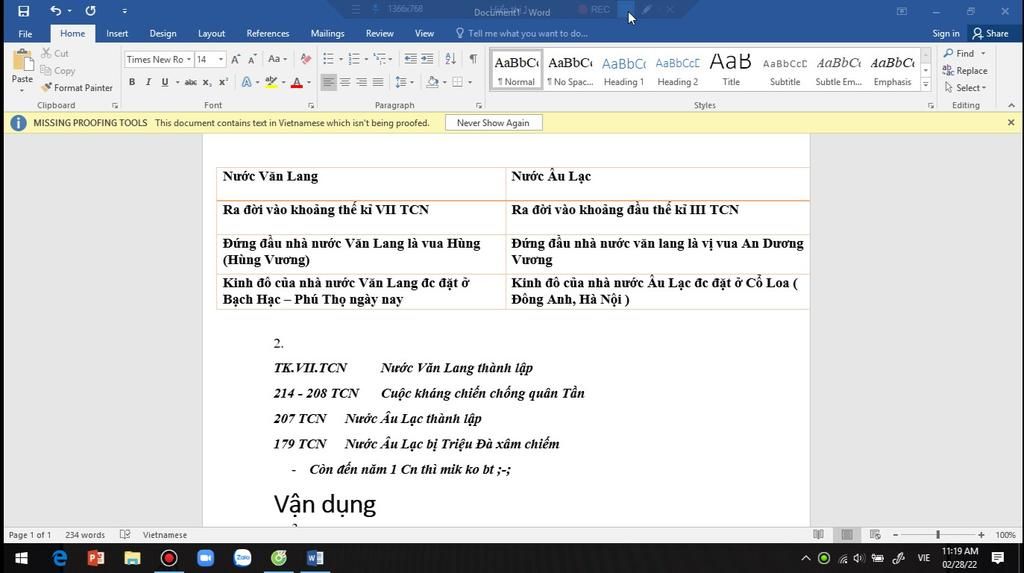Open Line and Paragraph Spacing menu

404,82
